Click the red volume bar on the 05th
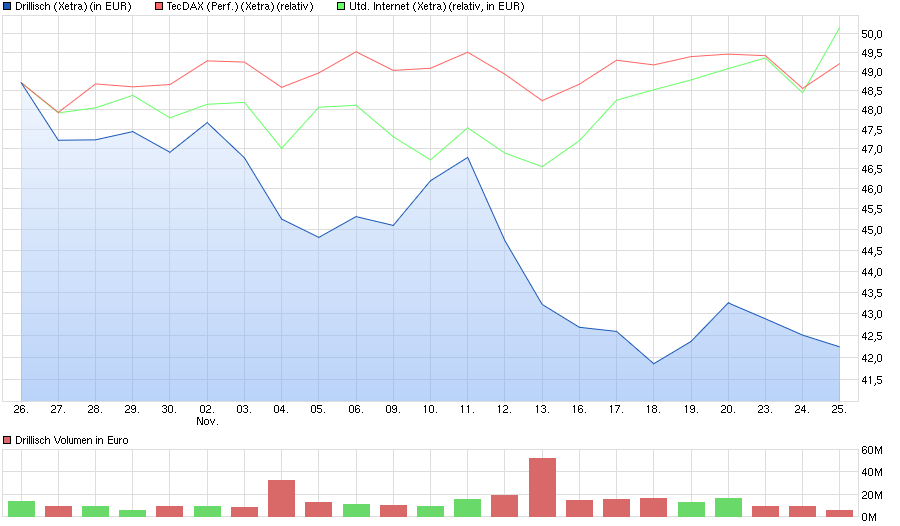Screen dimensions: 900x526 [x=319, y=509]
